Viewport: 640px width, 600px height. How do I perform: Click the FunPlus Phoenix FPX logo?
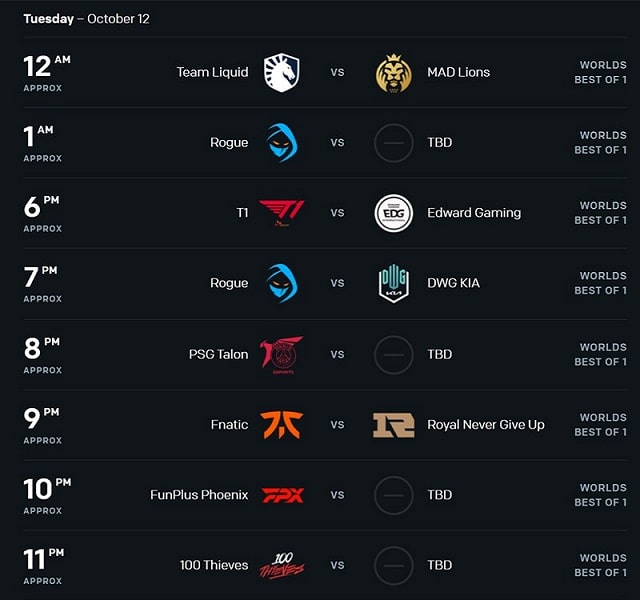282,496
